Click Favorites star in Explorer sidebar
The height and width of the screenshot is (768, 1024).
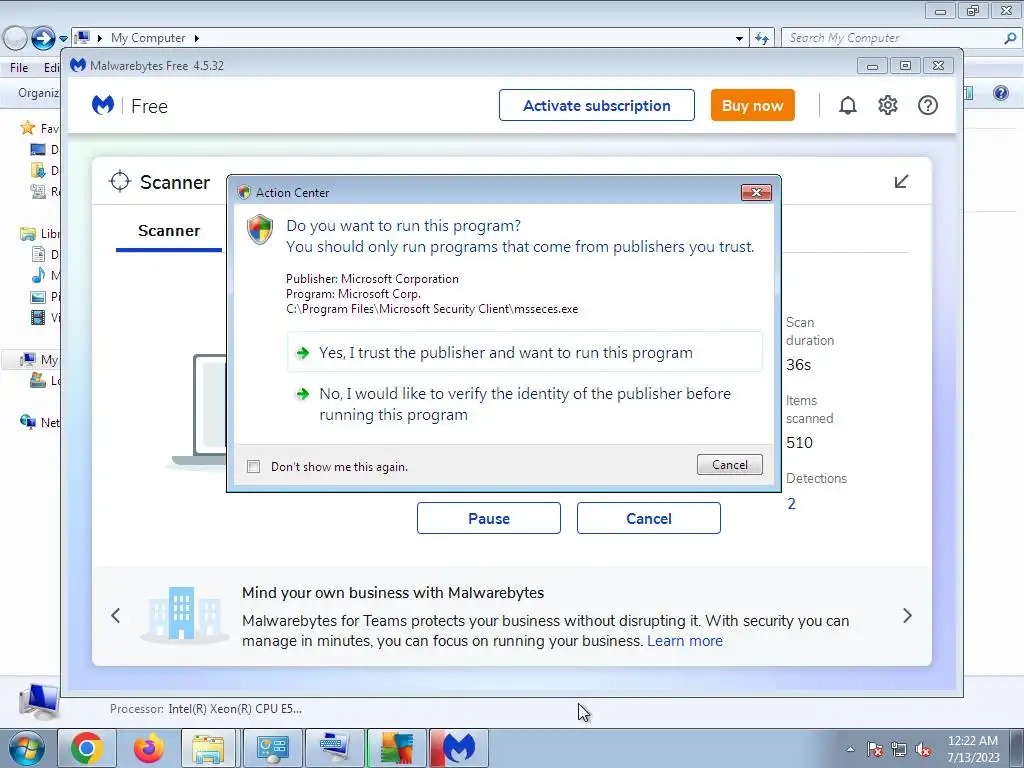pos(27,127)
